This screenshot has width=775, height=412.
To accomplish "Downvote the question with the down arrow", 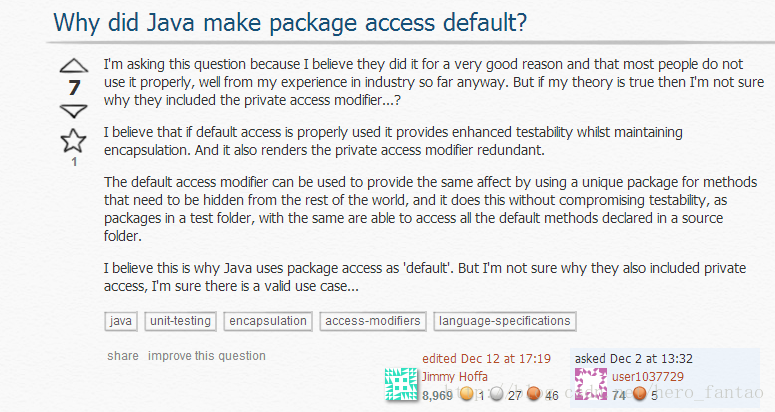I will pos(74,111).
